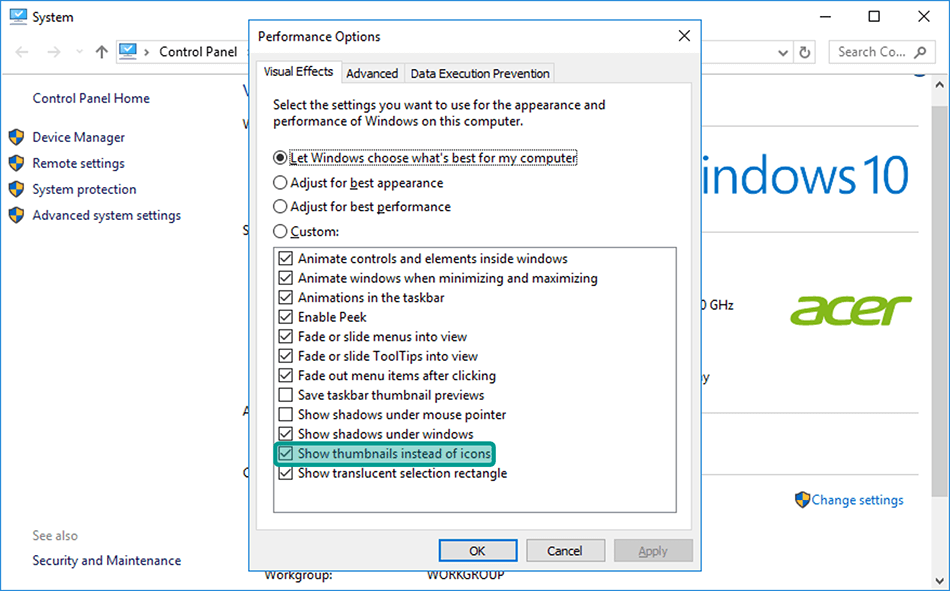The height and width of the screenshot is (591, 950).
Task: Confirm with the OK button
Action: [477, 550]
